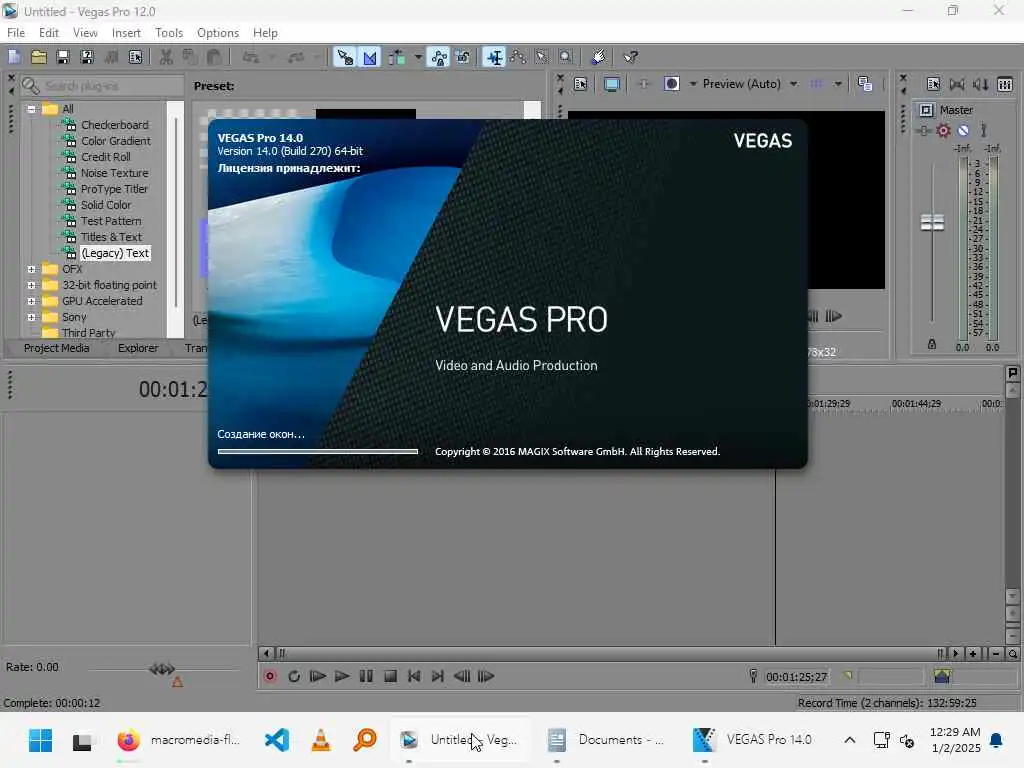Toggle the Master fader channel lock
This screenshot has height=768, width=1024.
pyautogui.click(x=932, y=344)
